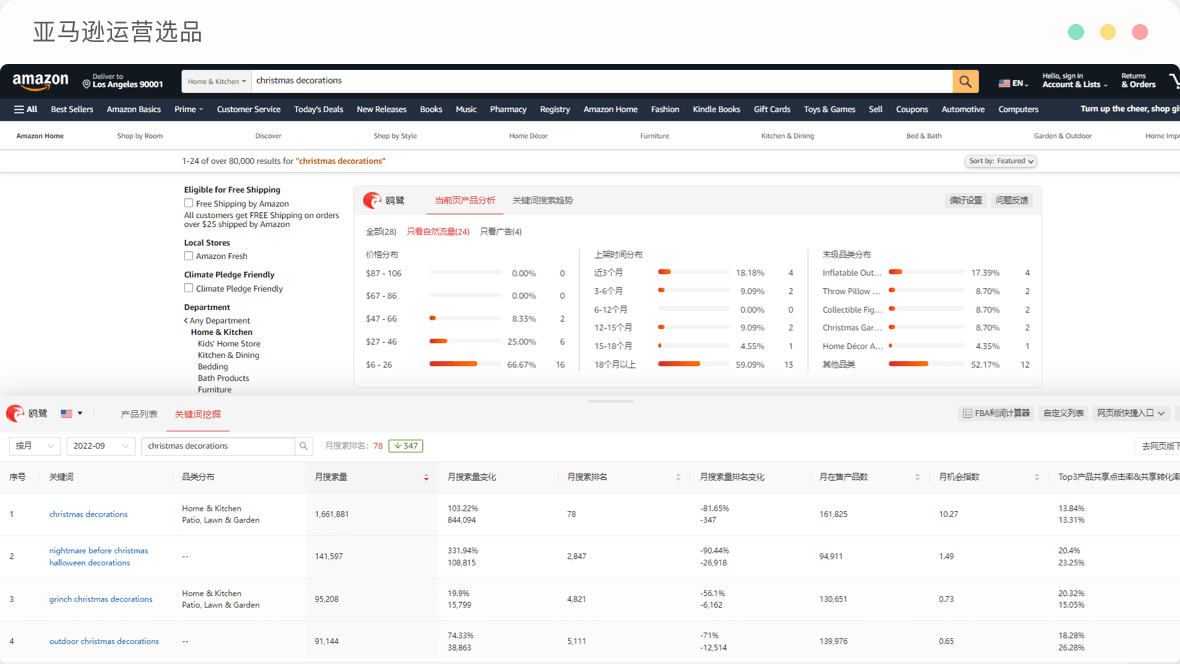The width and height of the screenshot is (1180, 664).
Task: Open country flag dropdown in bottom toolbar
Action: pyautogui.click(x=72, y=413)
